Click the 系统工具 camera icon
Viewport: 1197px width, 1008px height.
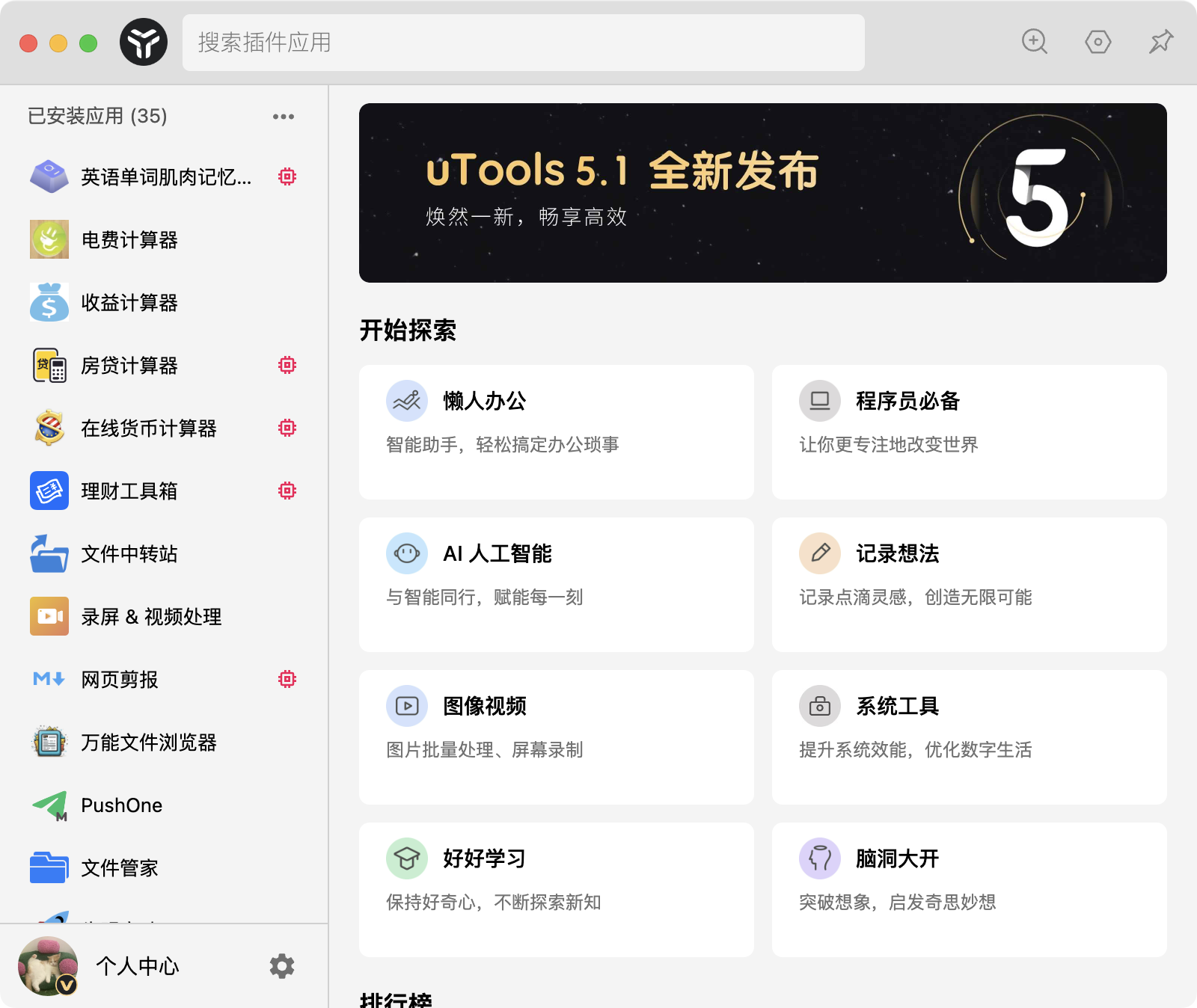[x=820, y=706]
